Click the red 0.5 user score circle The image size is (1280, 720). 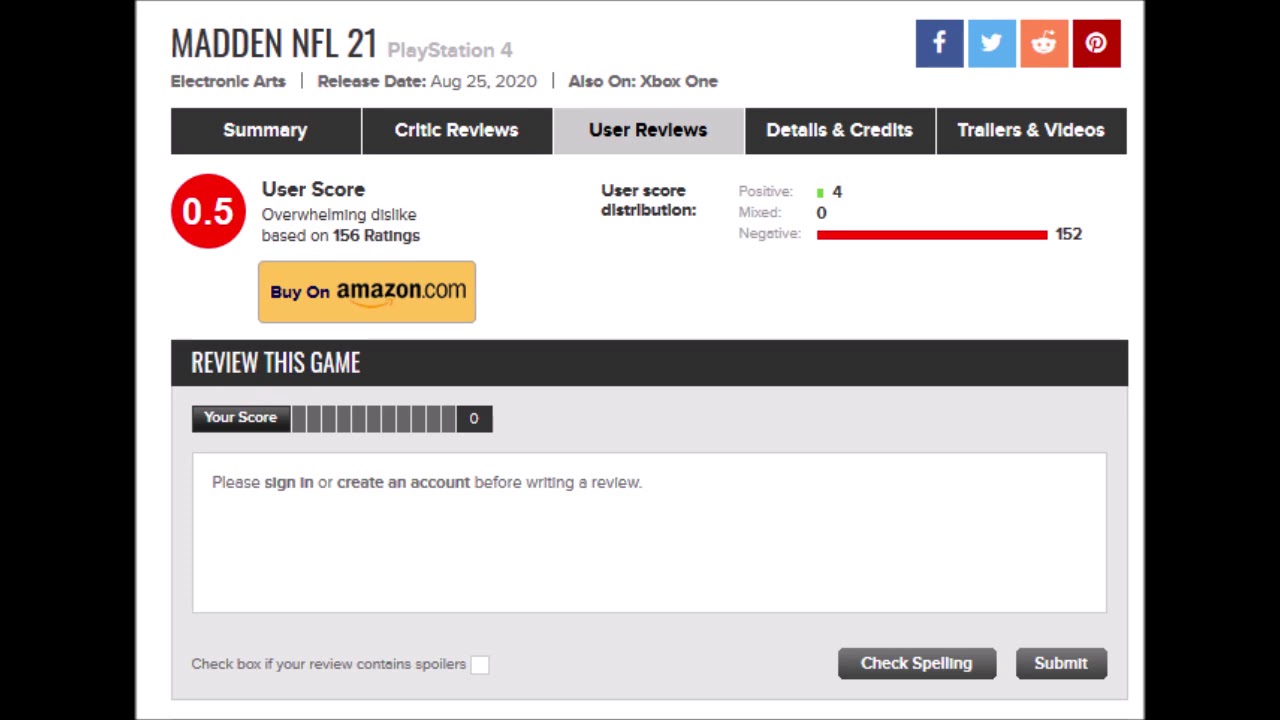coord(208,211)
